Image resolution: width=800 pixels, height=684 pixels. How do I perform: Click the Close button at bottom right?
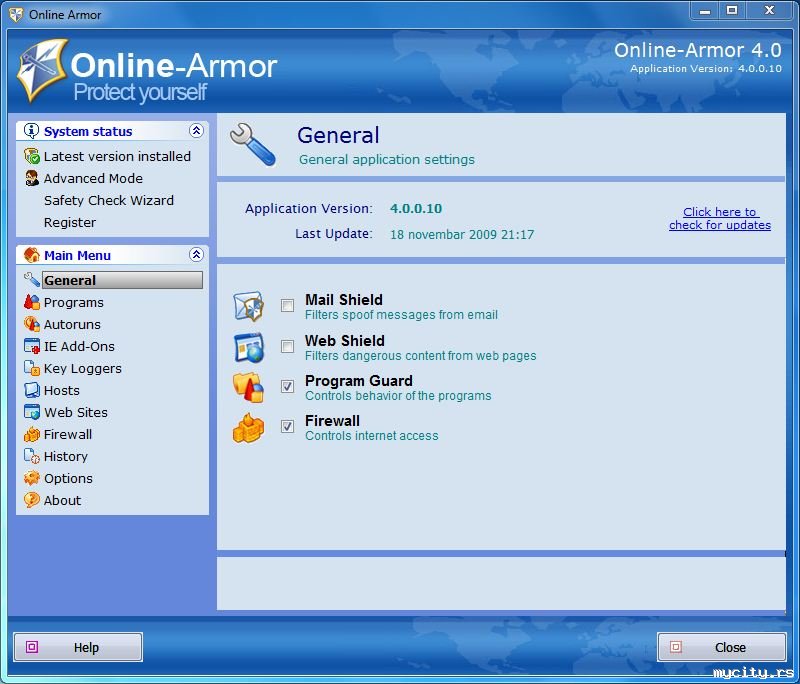721,647
